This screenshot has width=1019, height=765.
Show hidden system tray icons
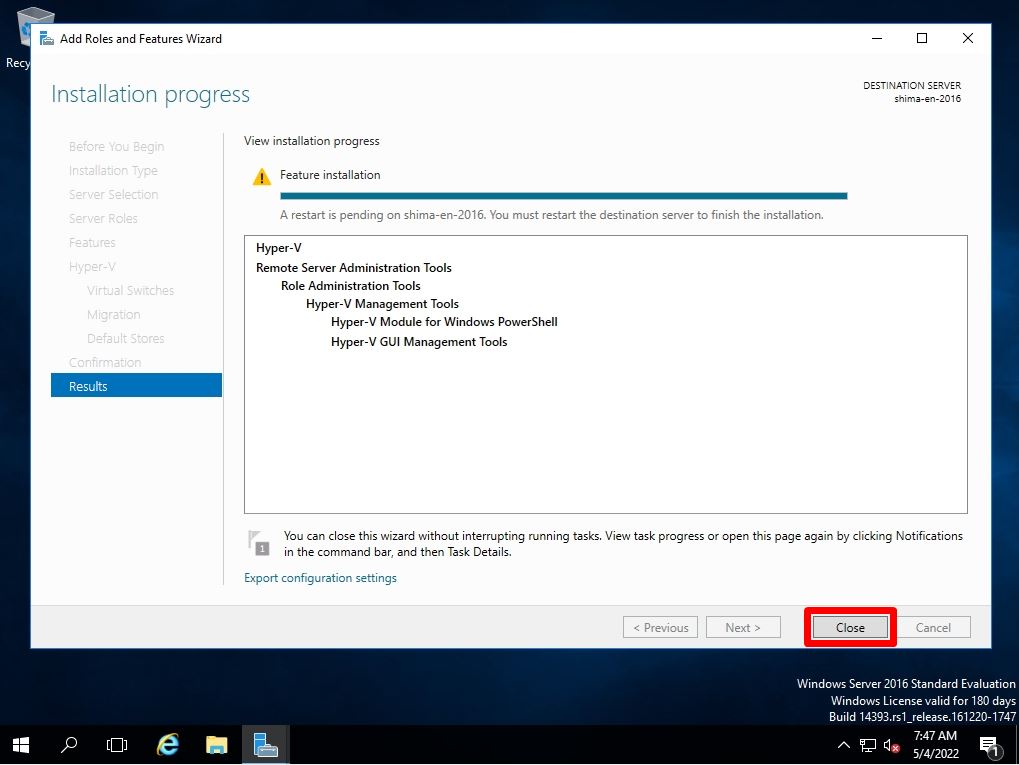tap(844, 745)
